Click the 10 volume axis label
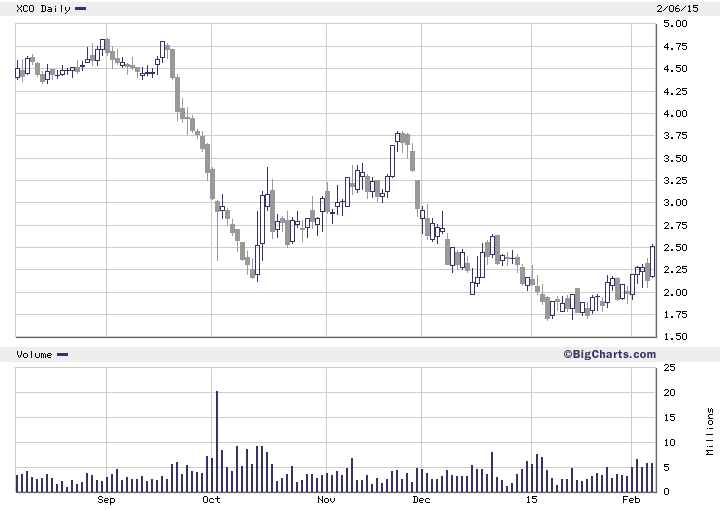Image resolution: width=720 pixels, height=510 pixels. pos(669,443)
